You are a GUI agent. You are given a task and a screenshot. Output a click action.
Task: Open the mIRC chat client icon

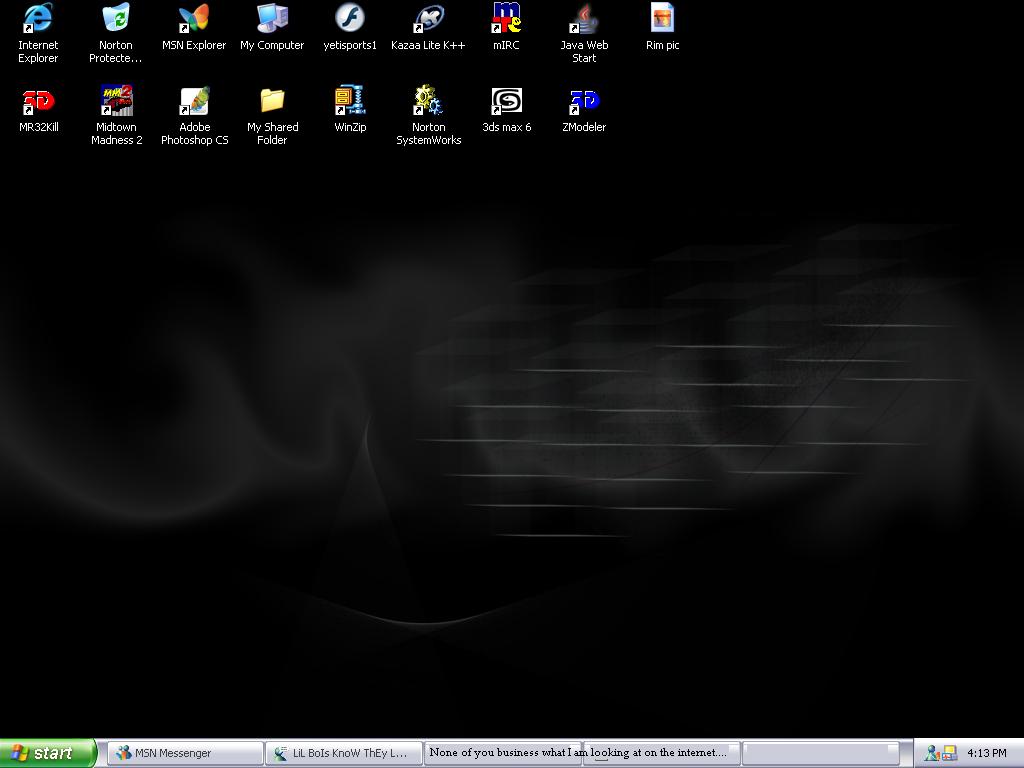(506, 19)
